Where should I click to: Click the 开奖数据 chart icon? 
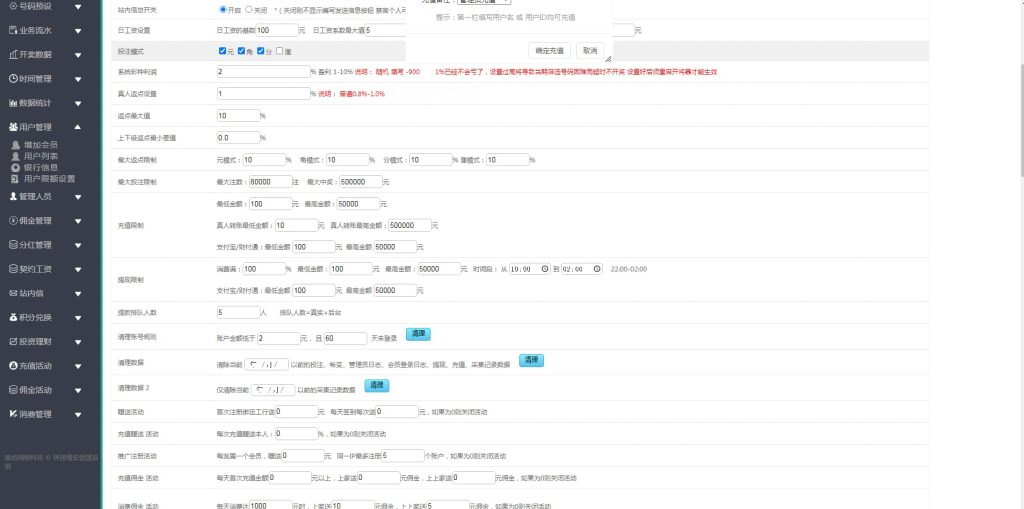[x=14, y=54]
